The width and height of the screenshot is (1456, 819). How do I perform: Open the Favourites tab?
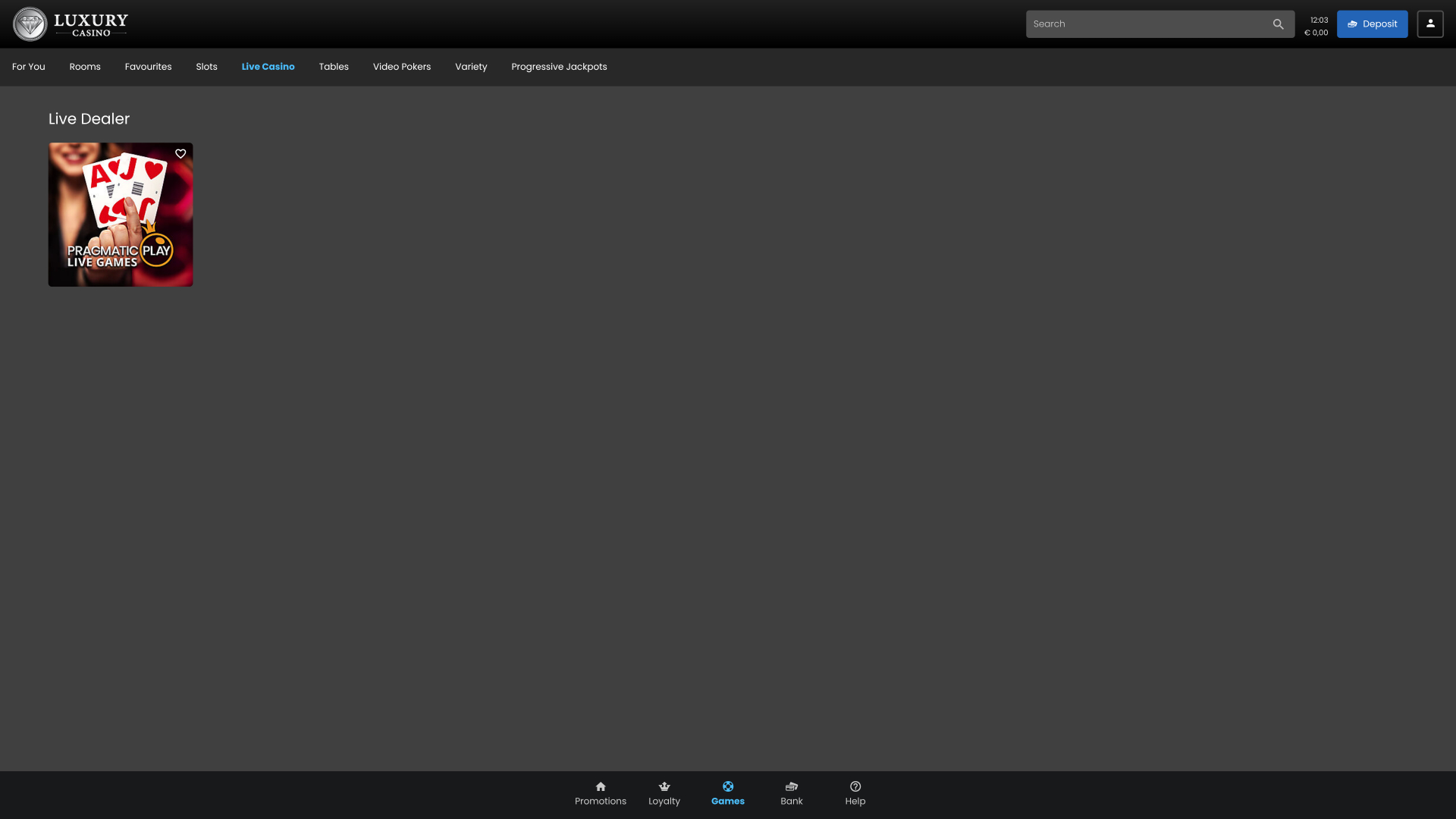[148, 67]
